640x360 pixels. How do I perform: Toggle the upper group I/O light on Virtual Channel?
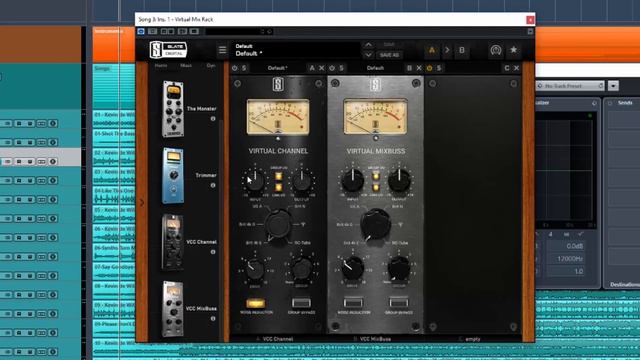tap(278, 176)
